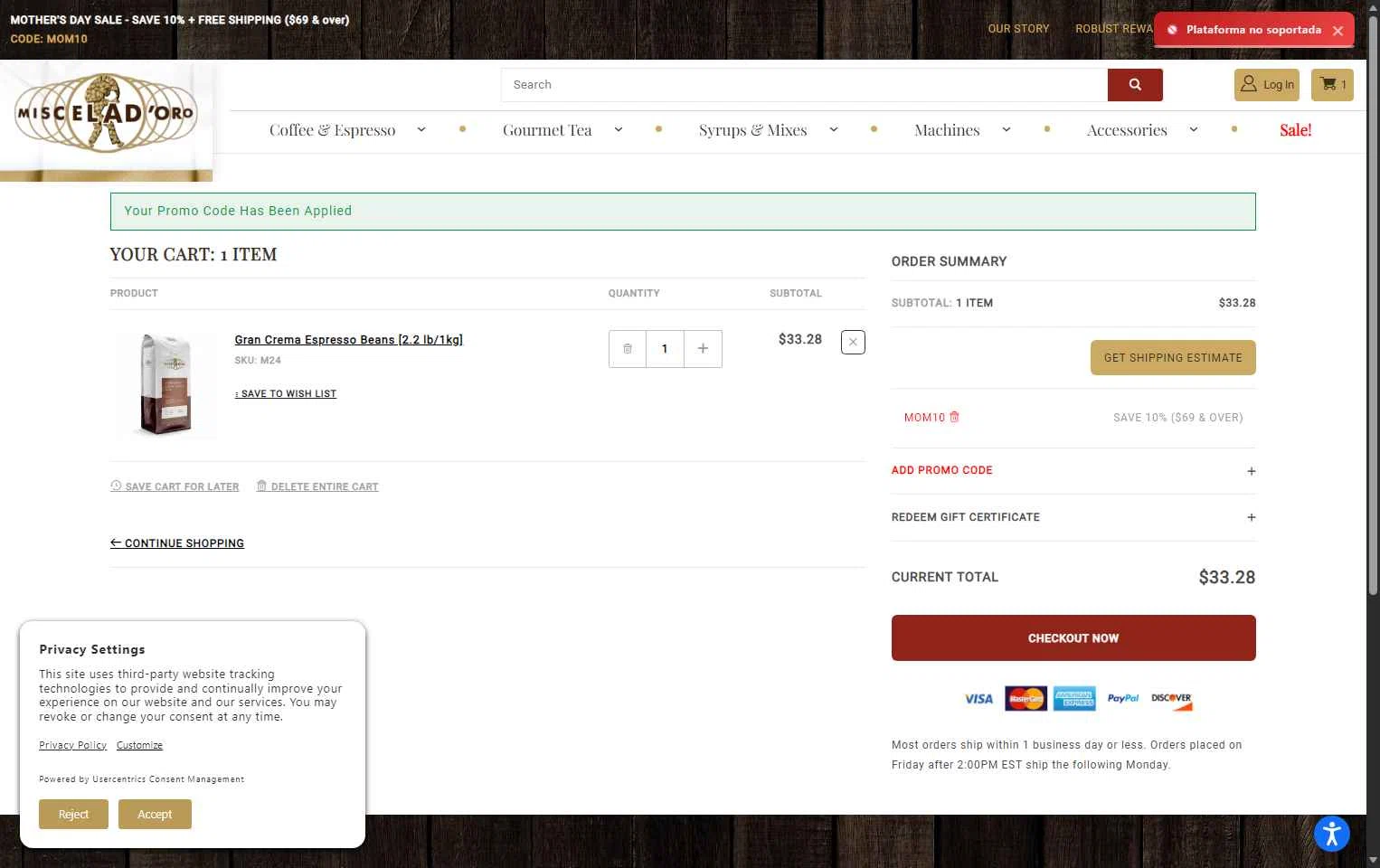Expand the Gourmet Tea menu chevron
The width and height of the screenshot is (1380, 868).
tap(619, 130)
